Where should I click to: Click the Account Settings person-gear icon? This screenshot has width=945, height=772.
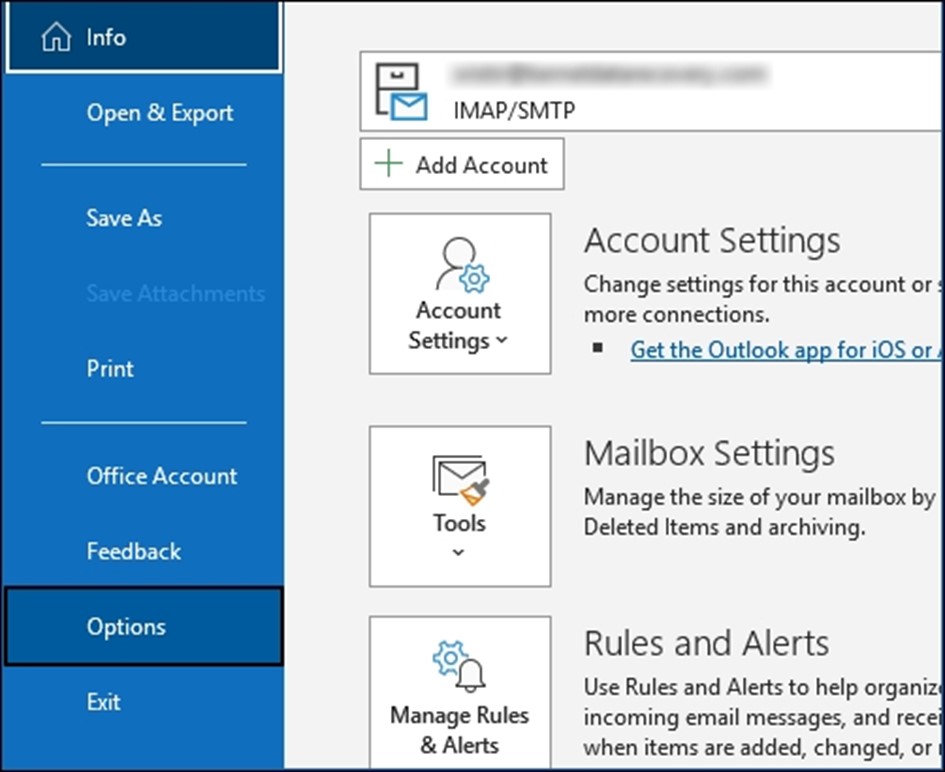(x=462, y=265)
